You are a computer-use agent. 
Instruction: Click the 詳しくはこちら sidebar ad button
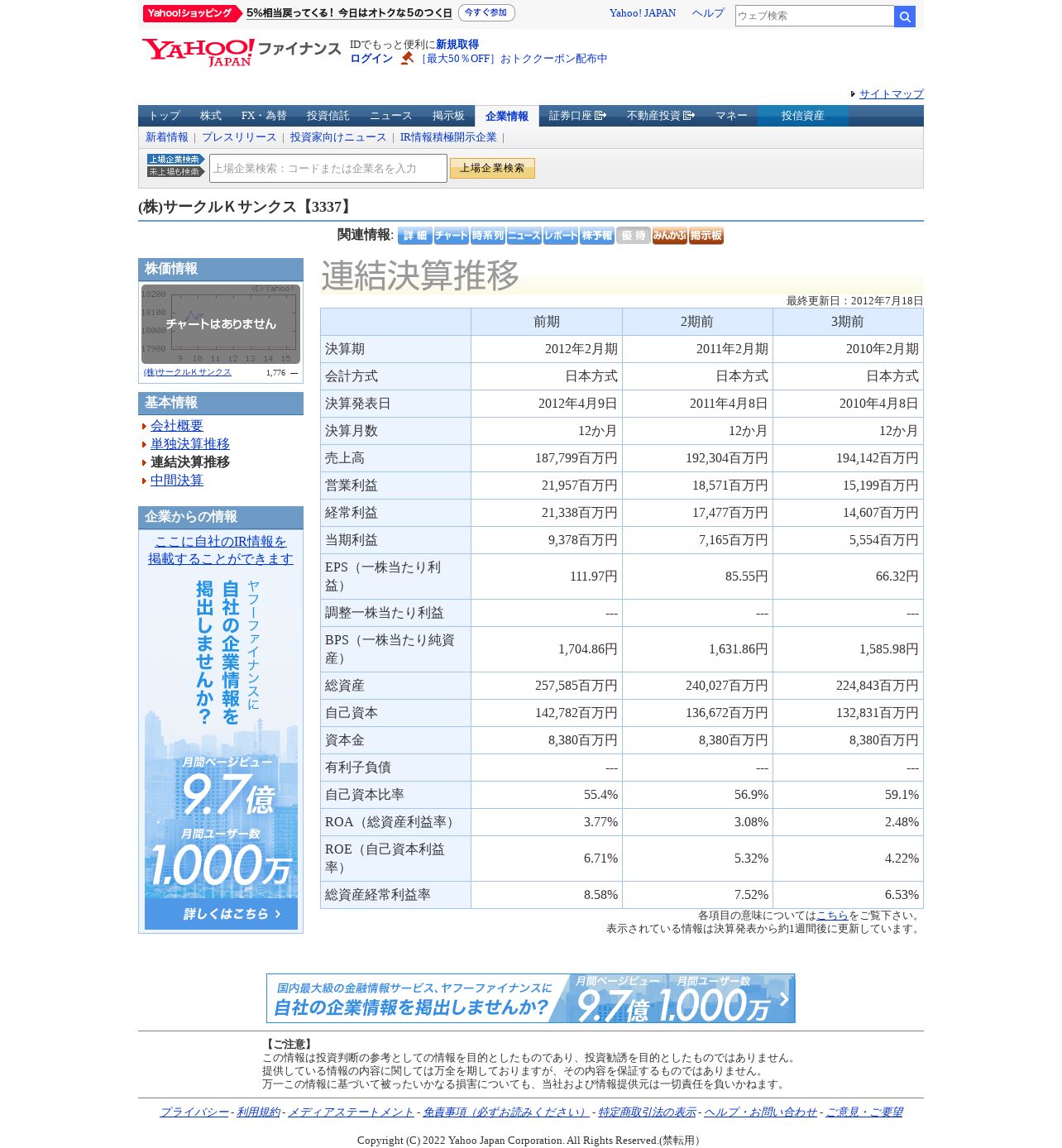click(221, 914)
